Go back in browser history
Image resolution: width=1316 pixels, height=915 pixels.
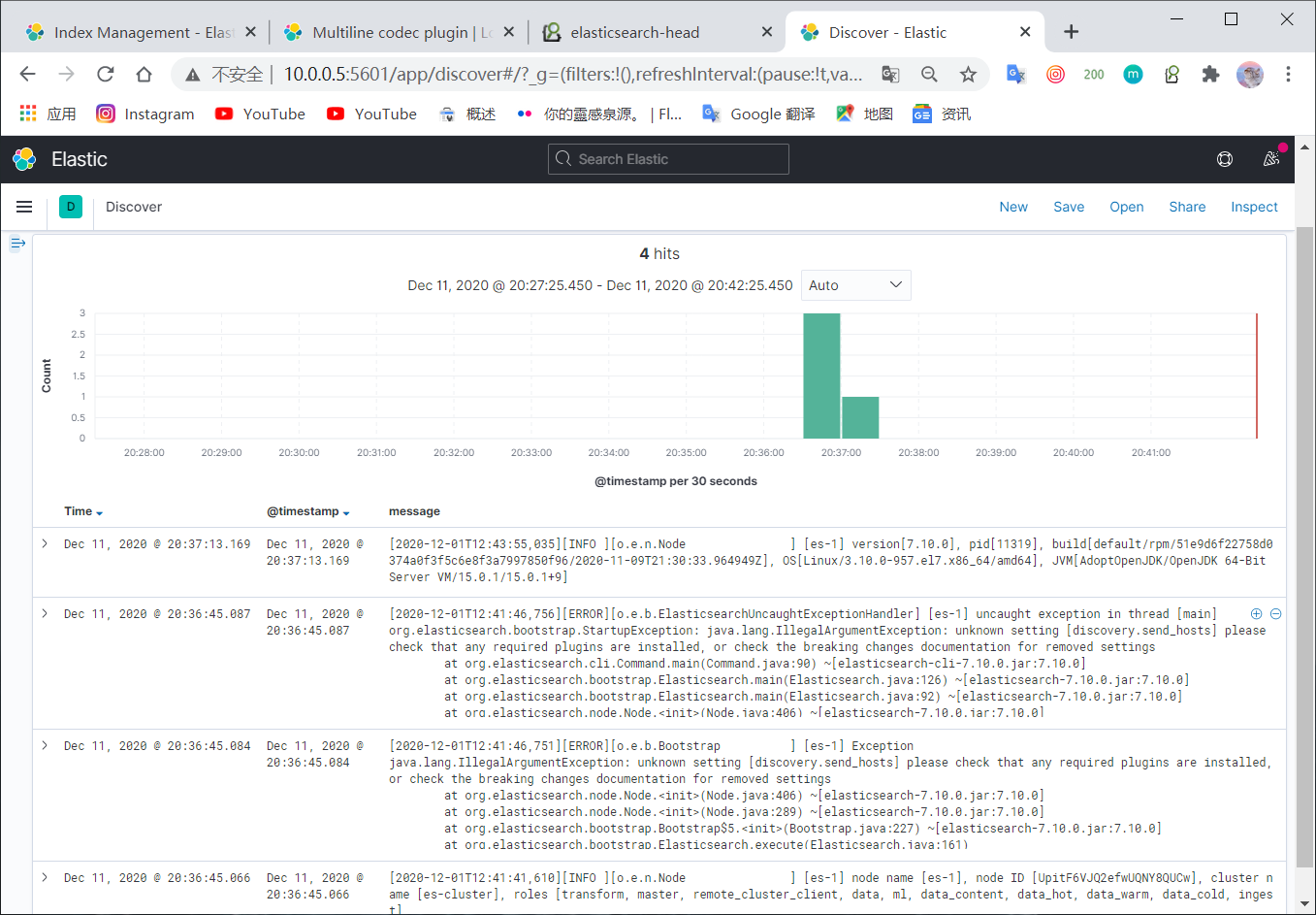tap(27, 74)
